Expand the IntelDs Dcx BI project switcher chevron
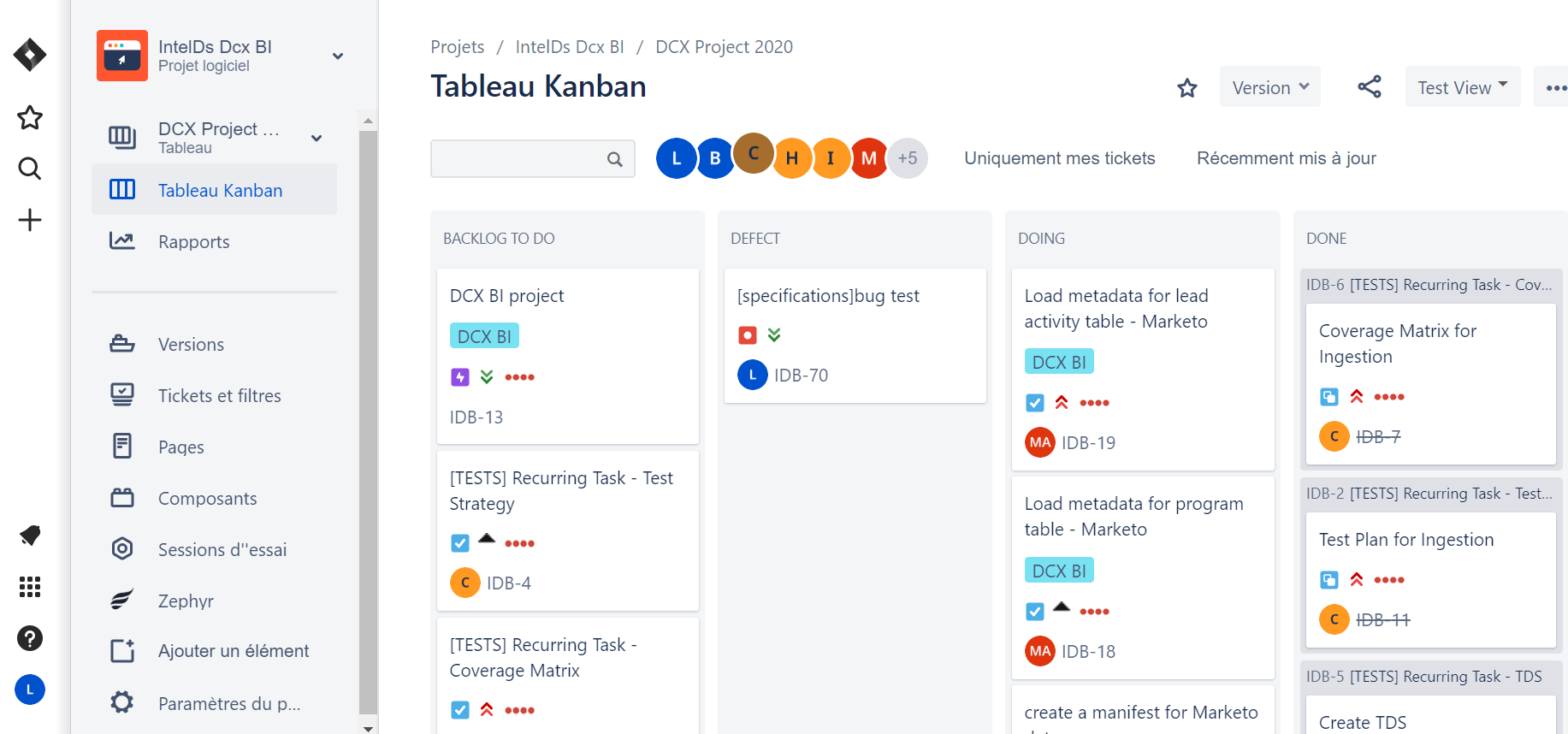1568x734 pixels. (x=337, y=56)
